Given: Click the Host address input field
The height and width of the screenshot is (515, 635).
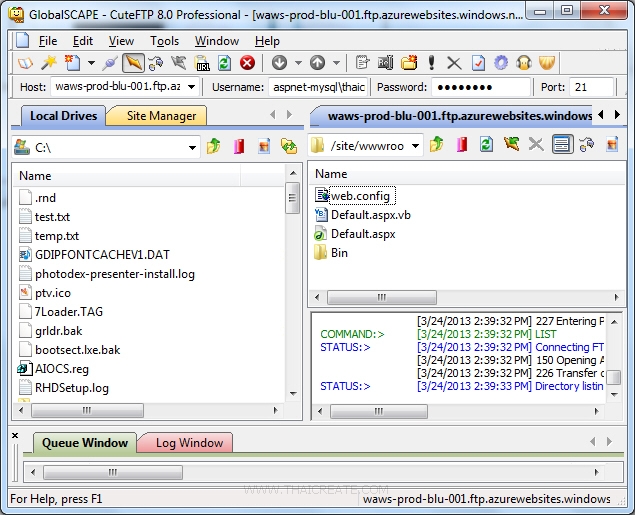Looking at the screenshot, I should (118, 87).
